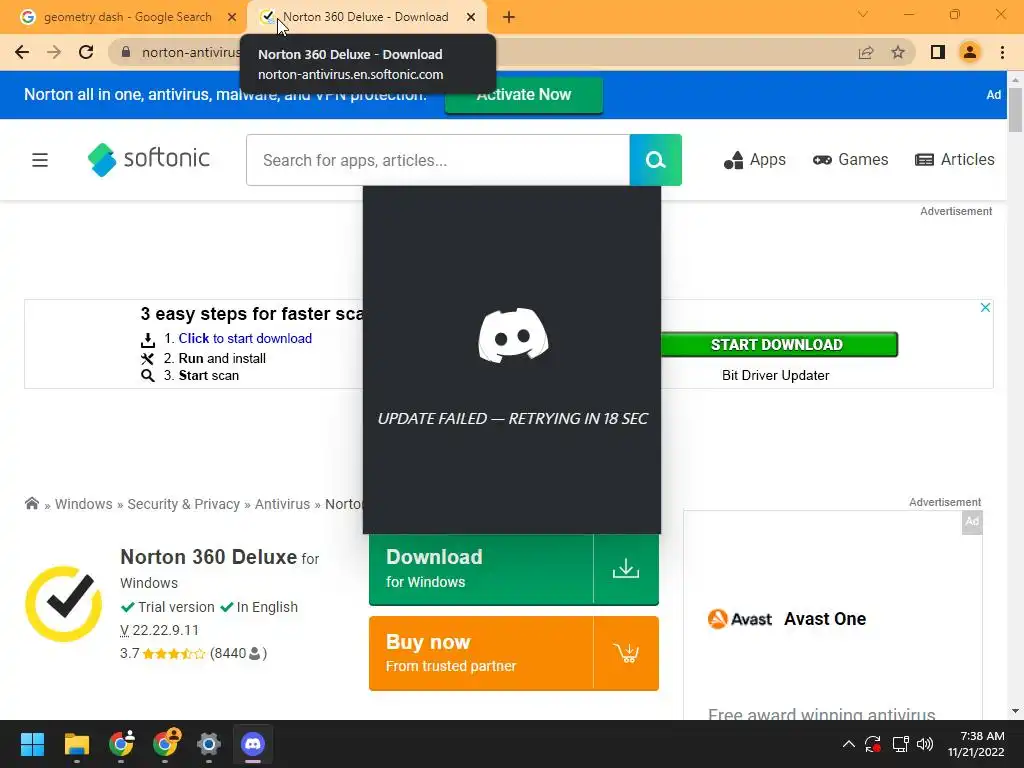
Task: Select the Norton 360 Deluxe - Download tab
Action: [366, 17]
